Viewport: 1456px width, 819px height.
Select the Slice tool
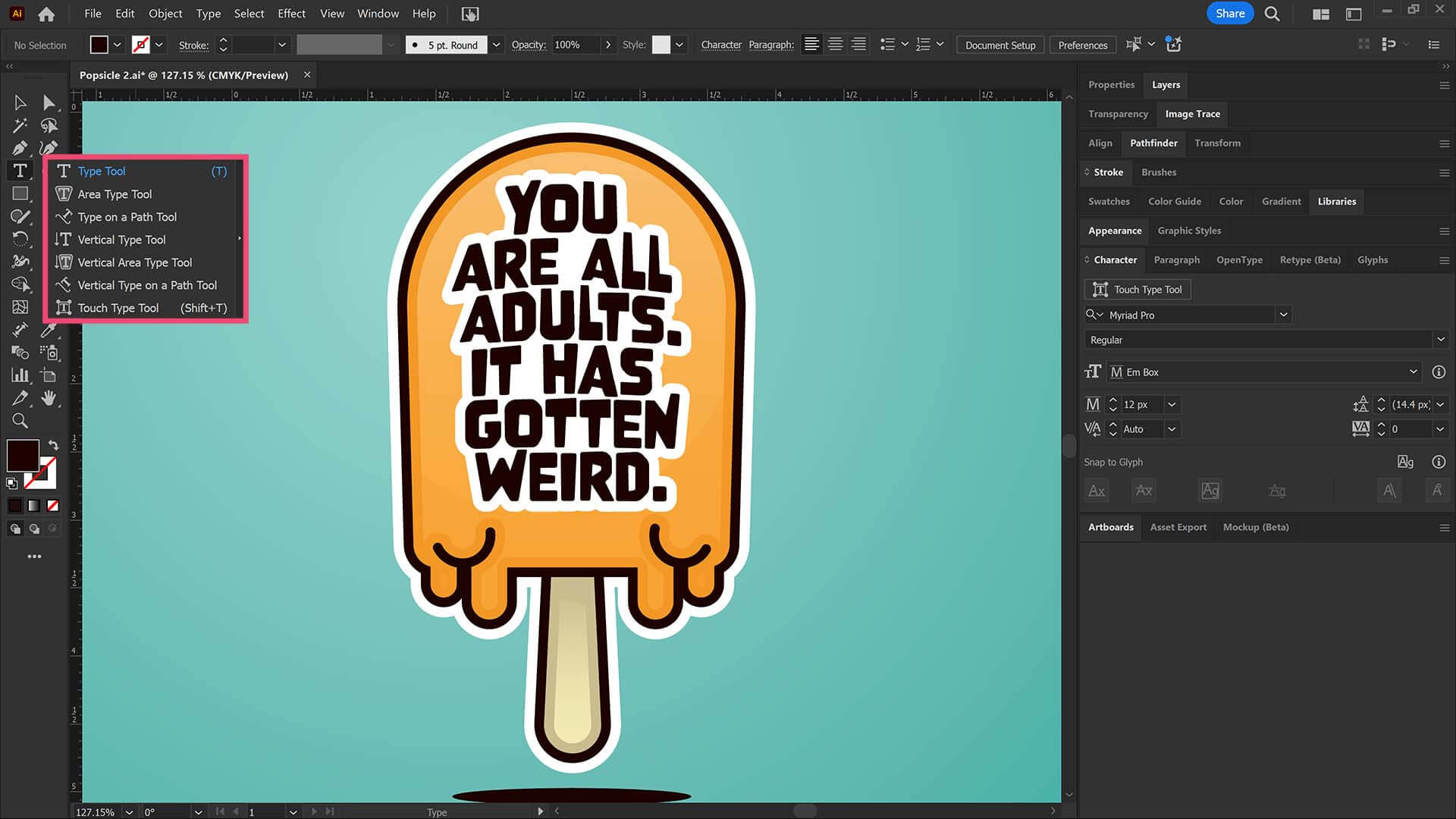(20, 398)
